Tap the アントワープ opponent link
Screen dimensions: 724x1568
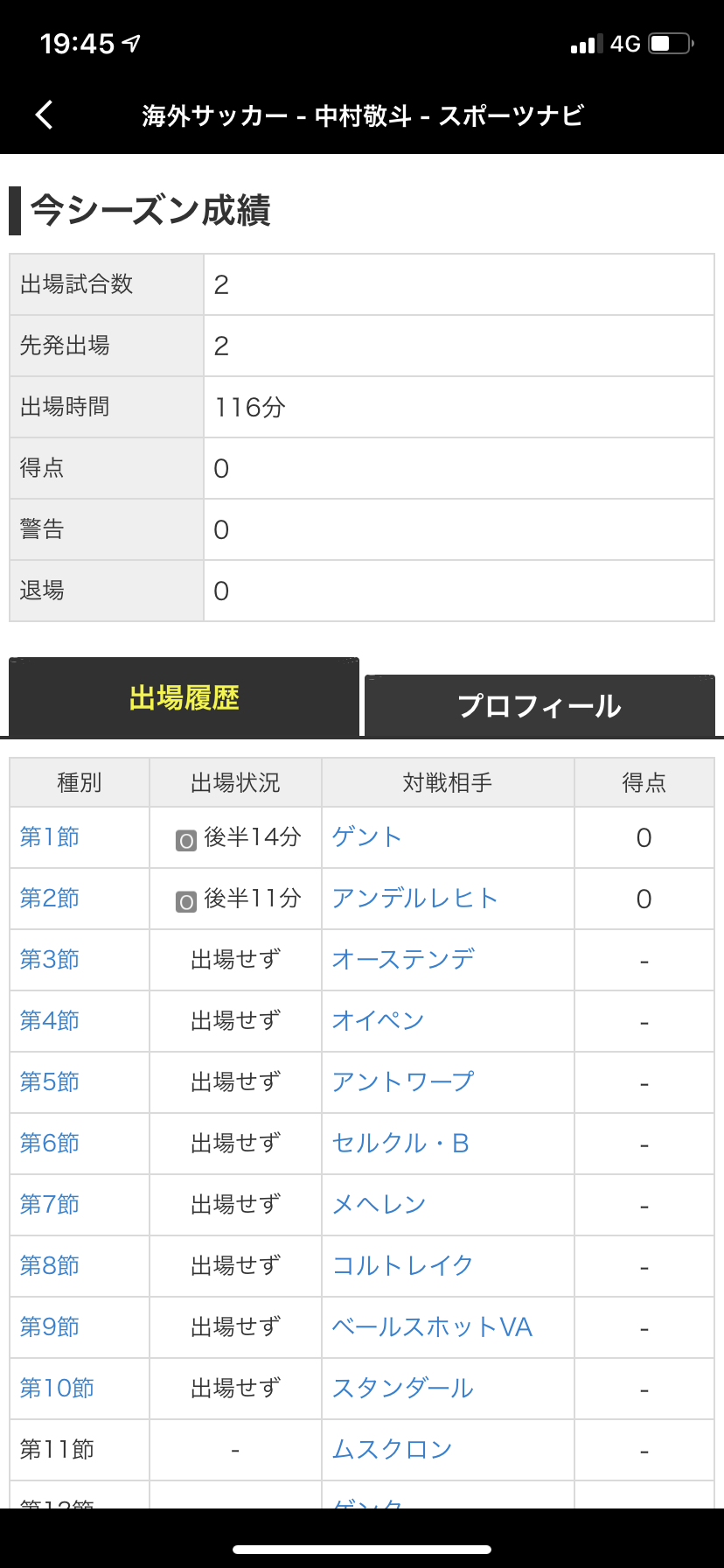403,1082
